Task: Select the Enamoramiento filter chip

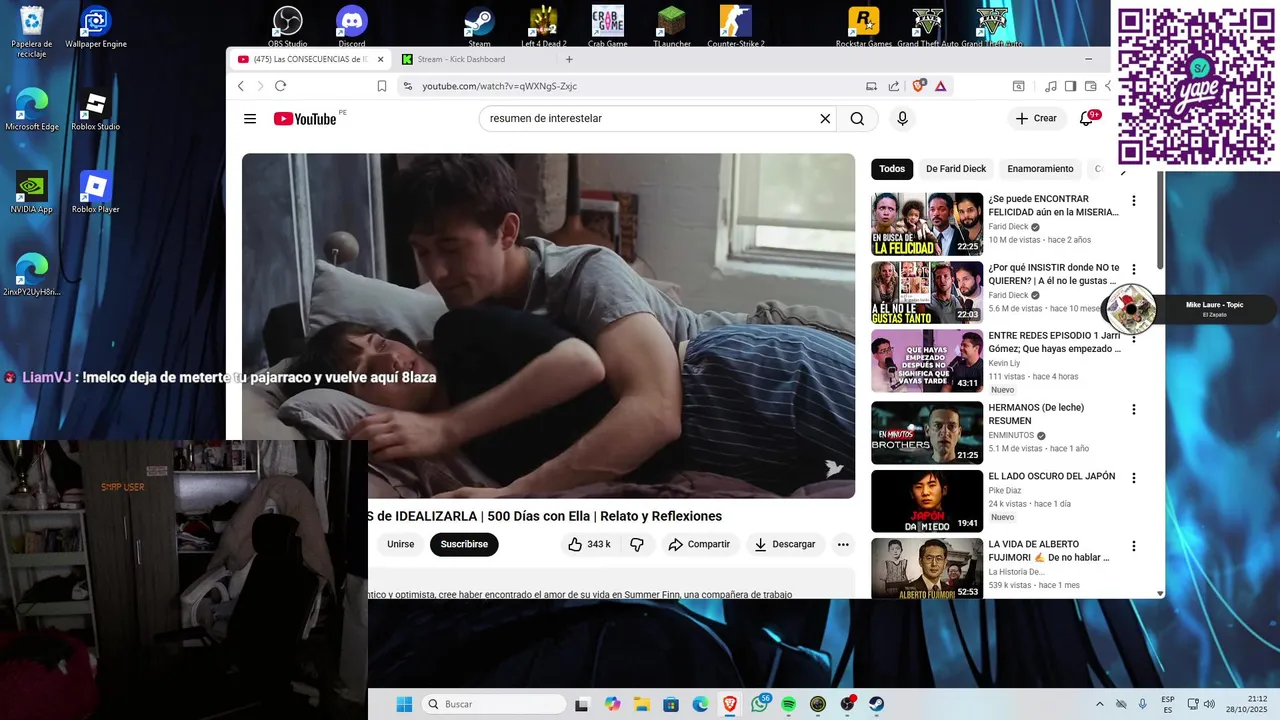Action: 1040,169
